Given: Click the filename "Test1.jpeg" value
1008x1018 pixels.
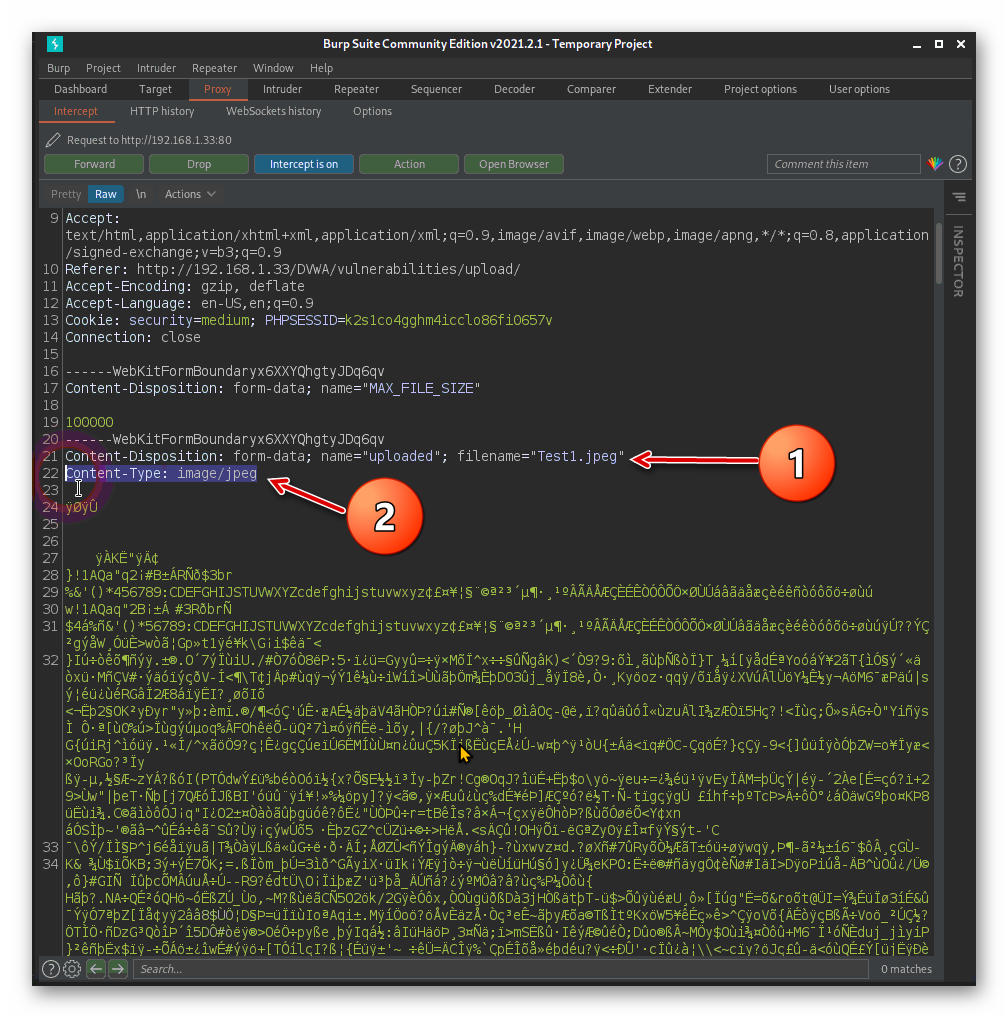Looking at the screenshot, I should [577, 456].
